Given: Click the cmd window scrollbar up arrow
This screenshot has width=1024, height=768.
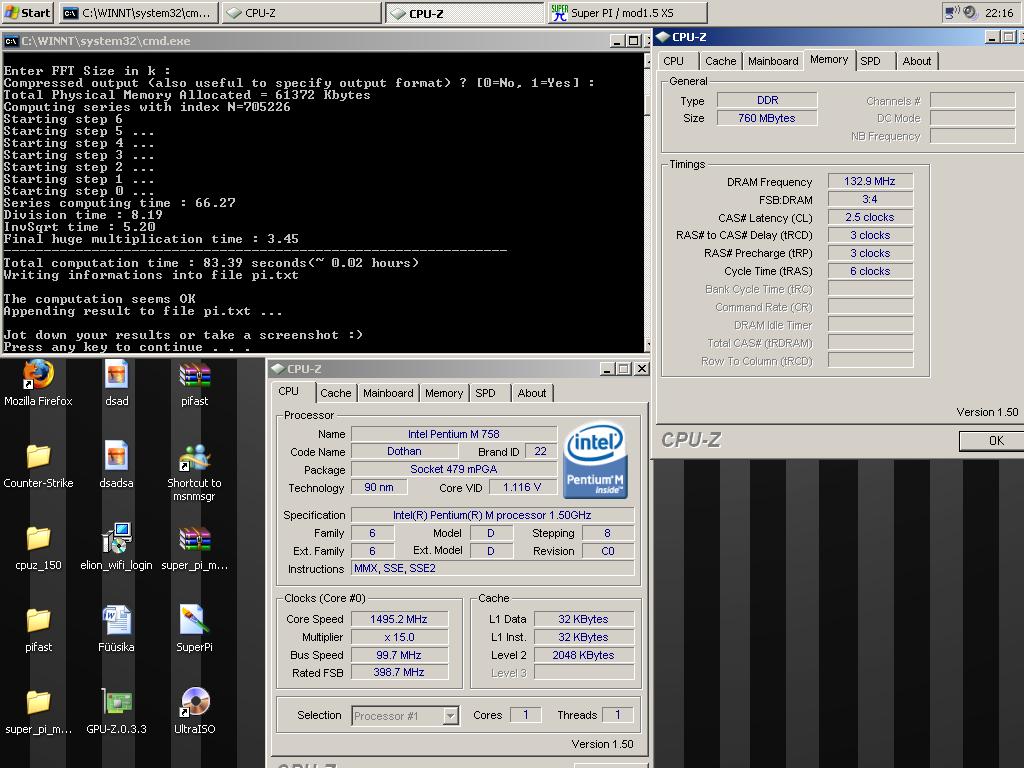Looking at the screenshot, I should click(x=647, y=61).
